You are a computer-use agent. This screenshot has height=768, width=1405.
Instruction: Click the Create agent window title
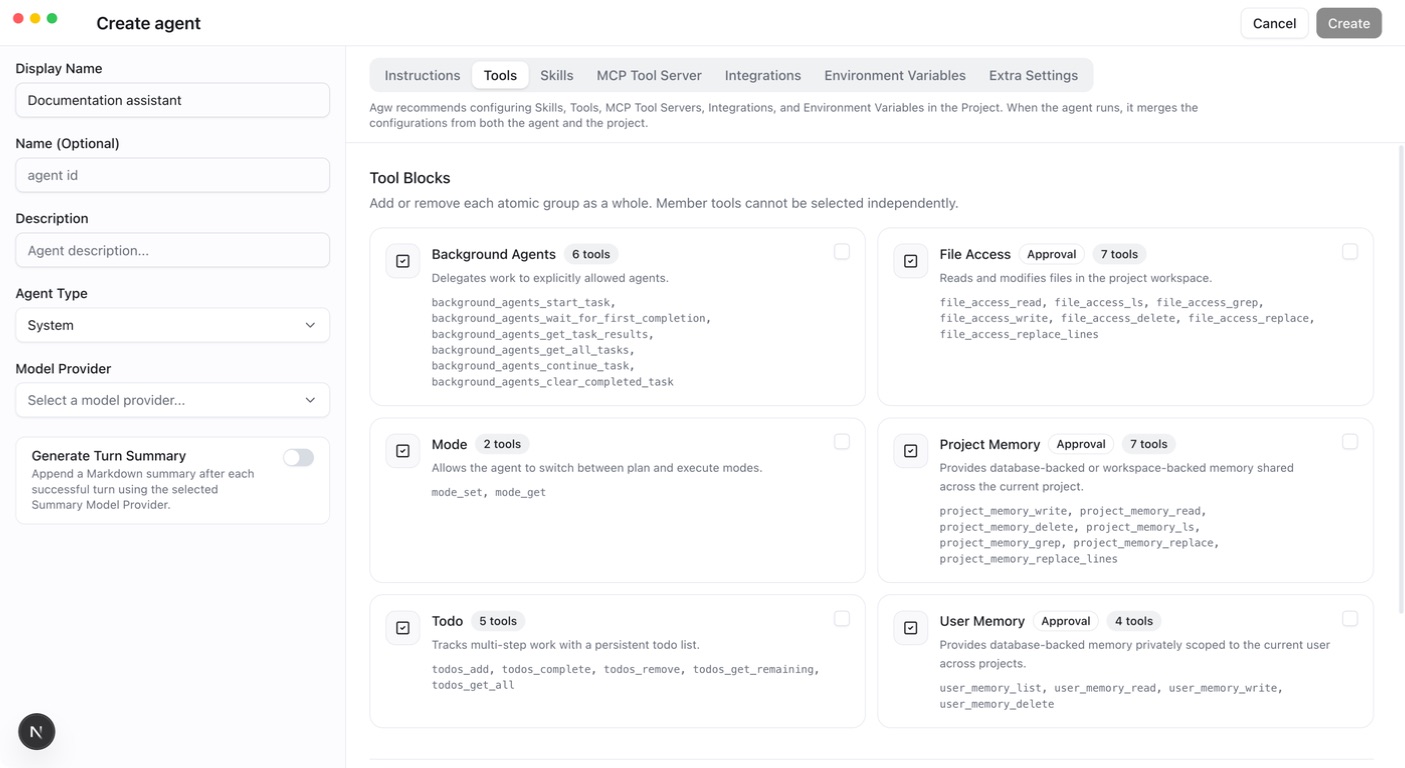(x=148, y=23)
